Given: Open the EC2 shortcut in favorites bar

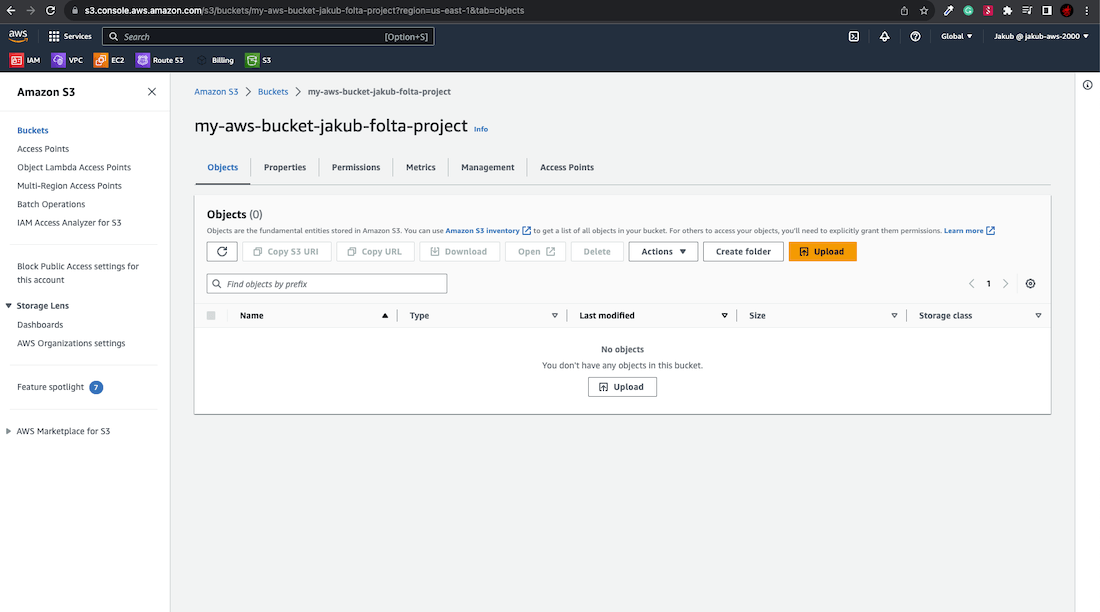Looking at the screenshot, I should [109, 60].
